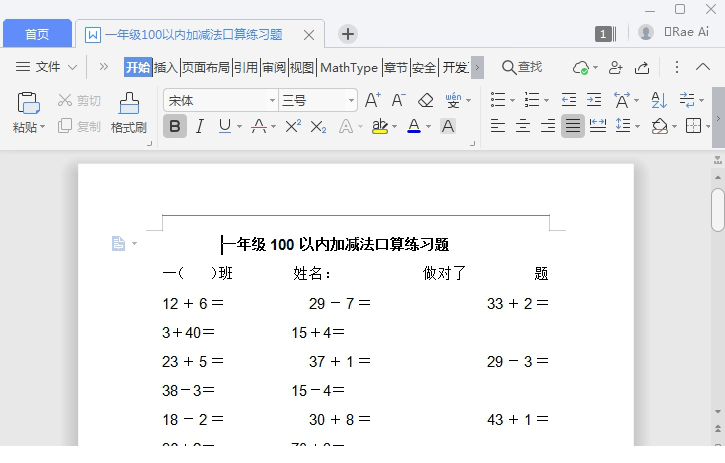This screenshot has width=725, height=463.
Task: Click the sort A-Z icon
Action: click(x=658, y=100)
